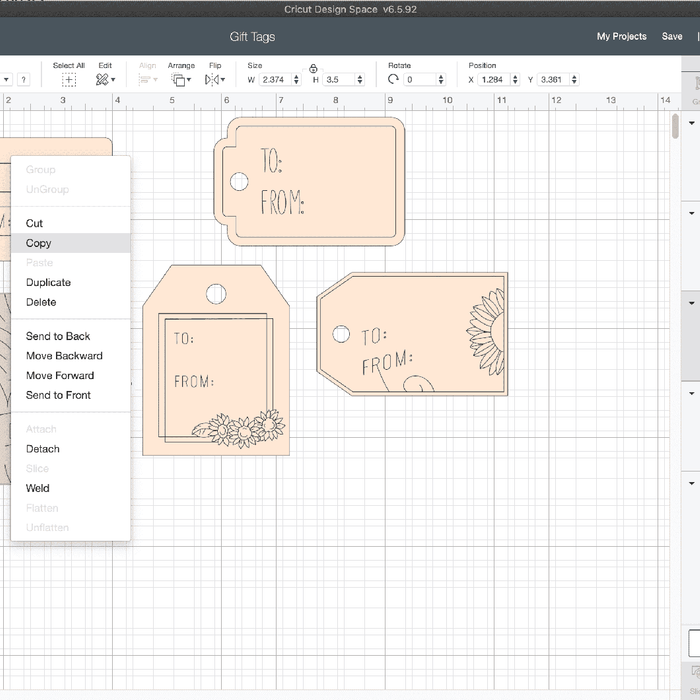Click the Rotate value stepper arrows
This screenshot has width=700, height=700.
point(441,80)
